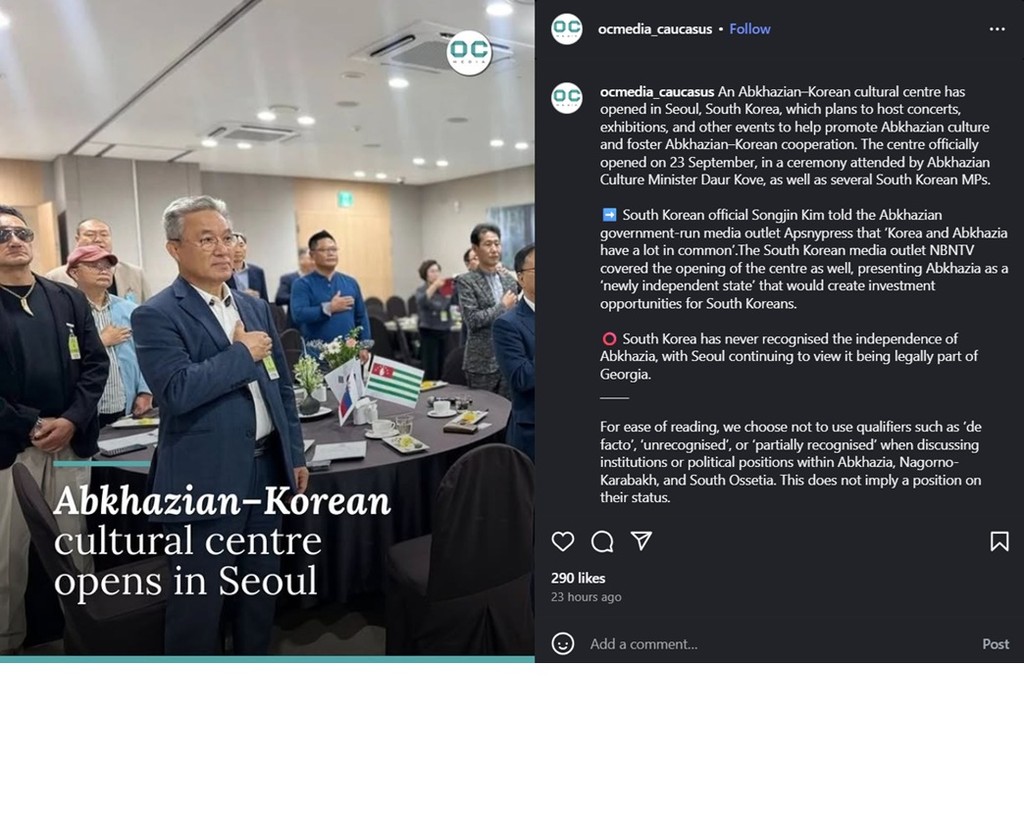Click the Abkhazian flag in the photo

[394, 380]
